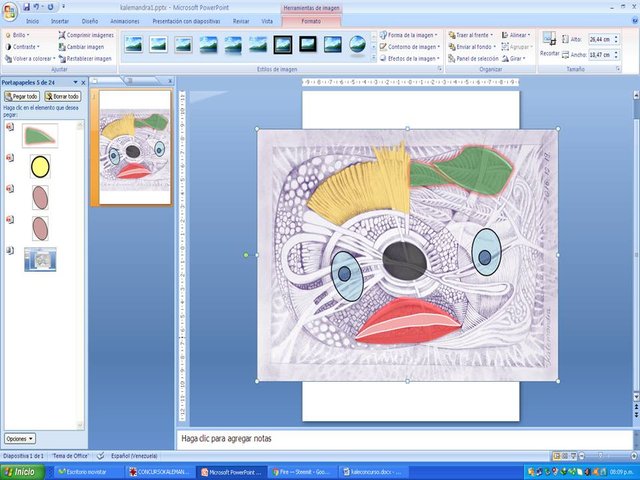Switch to kaleconcurso.docx taskbar window
Screen dimensions: 640x480
tap(371, 472)
